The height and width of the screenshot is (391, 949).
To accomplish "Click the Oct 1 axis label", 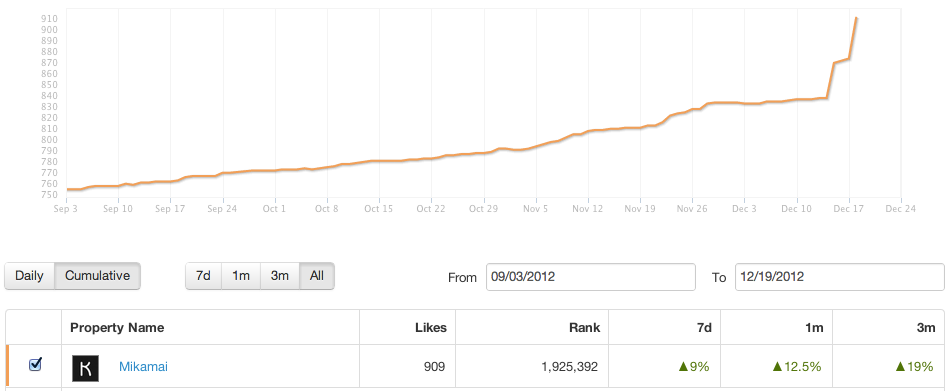I will pos(274,208).
